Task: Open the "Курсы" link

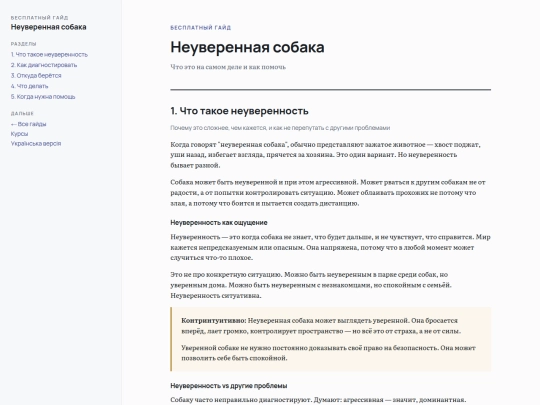Action: tap(19, 134)
